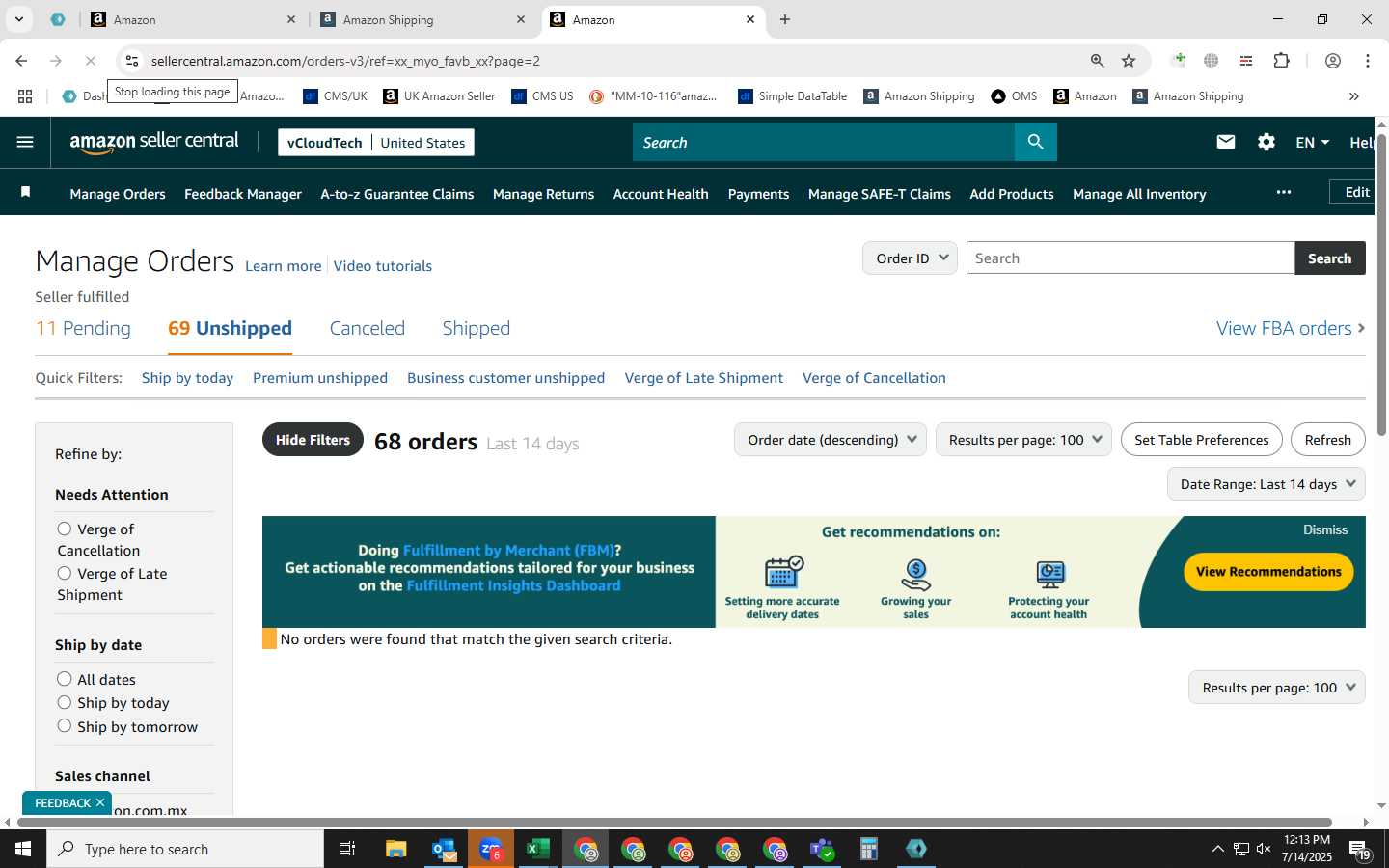Open the messages envelope icon
Screen dimensions: 1389x868
click(1226, 143)
